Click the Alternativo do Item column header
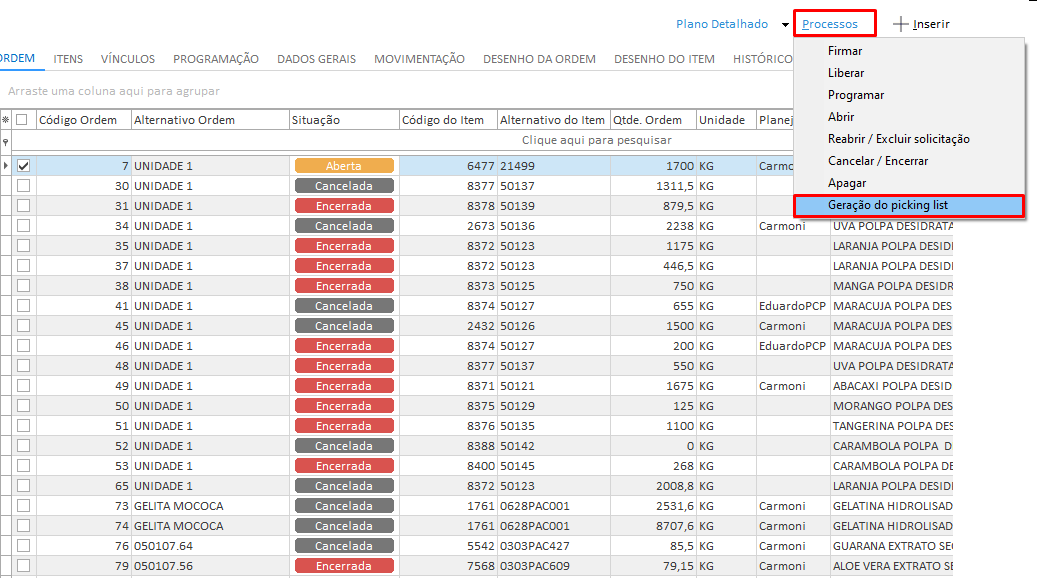1038x578 pixels. 553,120
